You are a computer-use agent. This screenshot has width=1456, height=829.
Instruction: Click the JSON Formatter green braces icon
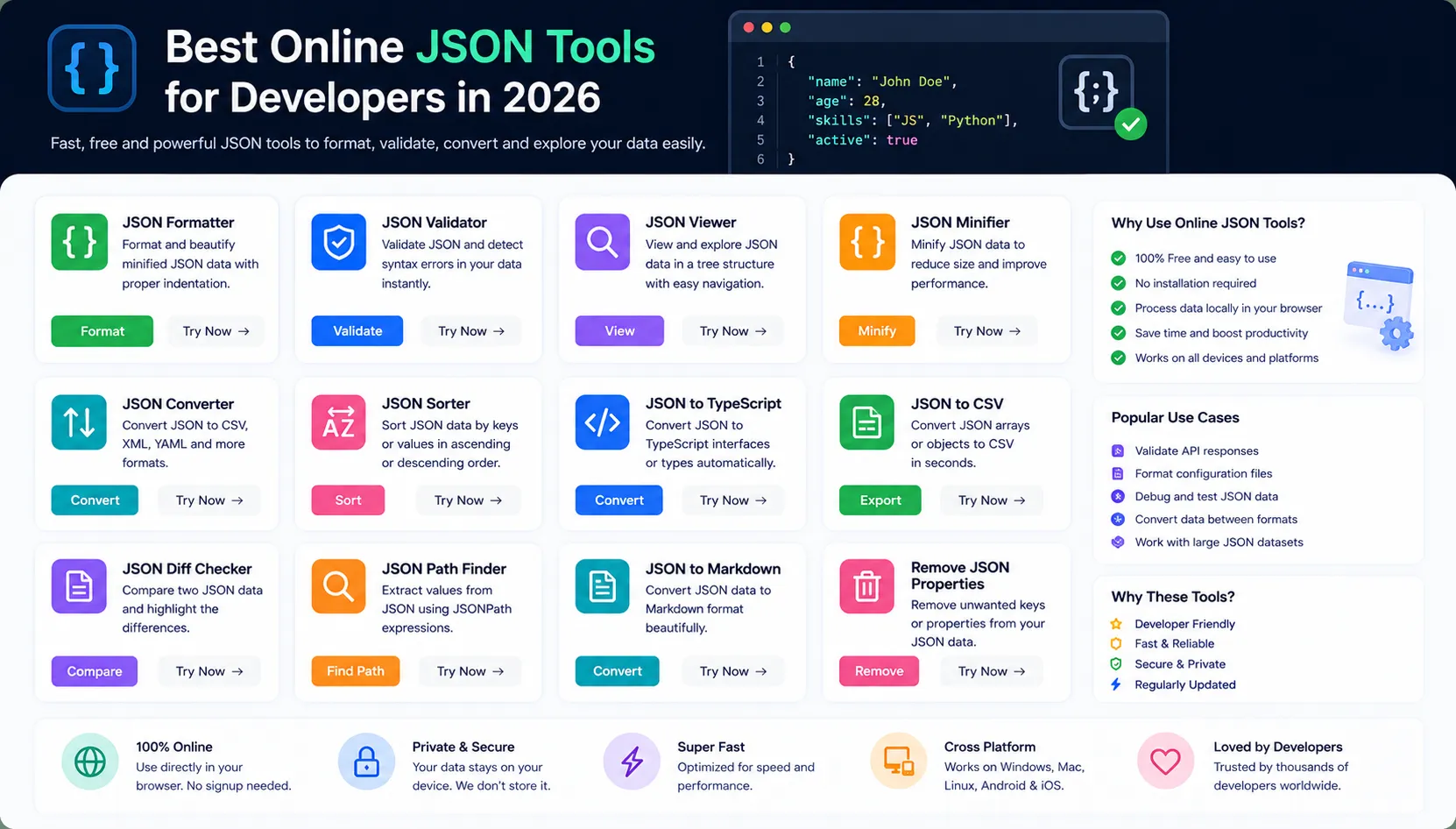80,242
